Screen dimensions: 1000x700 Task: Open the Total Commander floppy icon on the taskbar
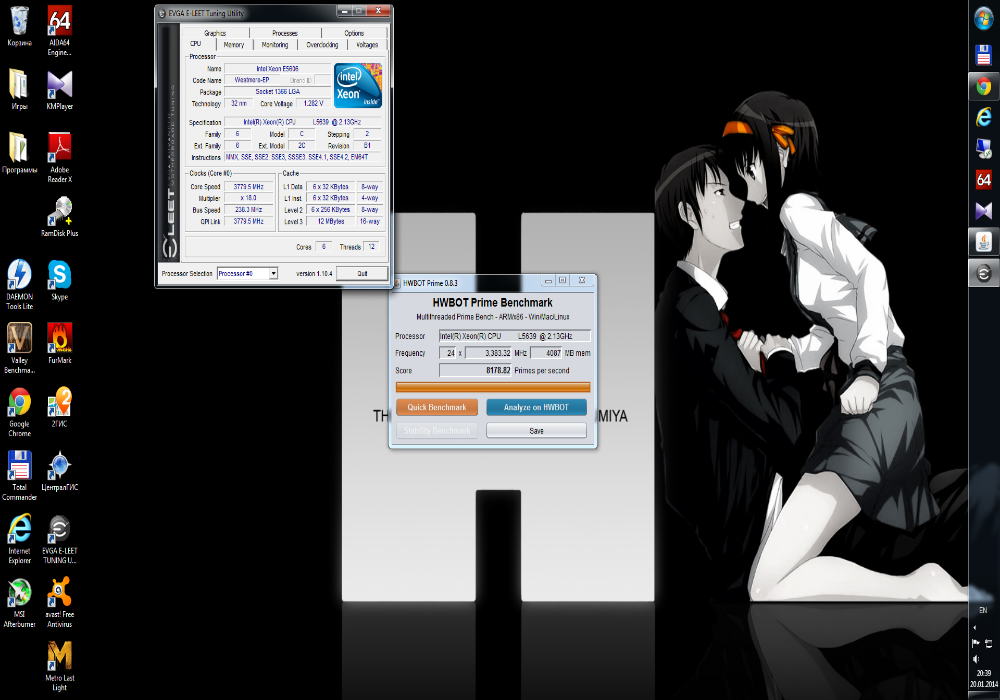(983, 55)
